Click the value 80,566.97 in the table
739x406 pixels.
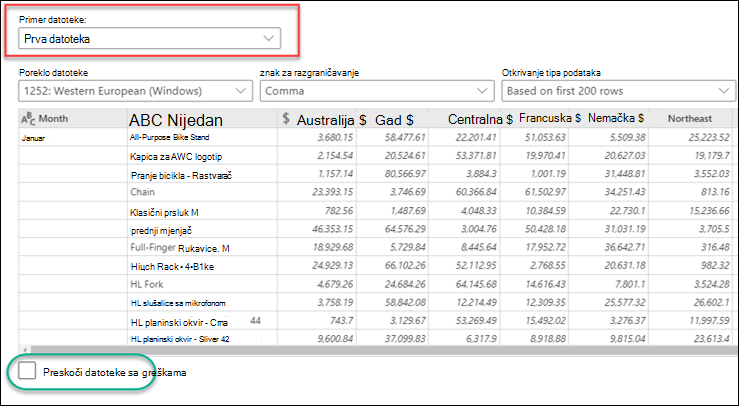[x=405, y=174]
